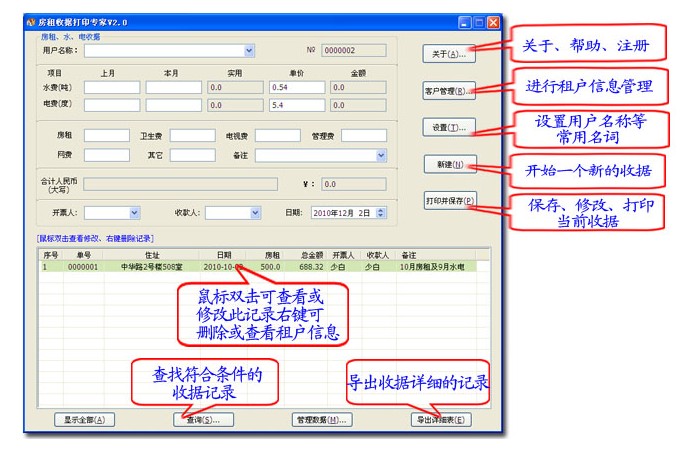Click the 序号 column header

[51, 255]
